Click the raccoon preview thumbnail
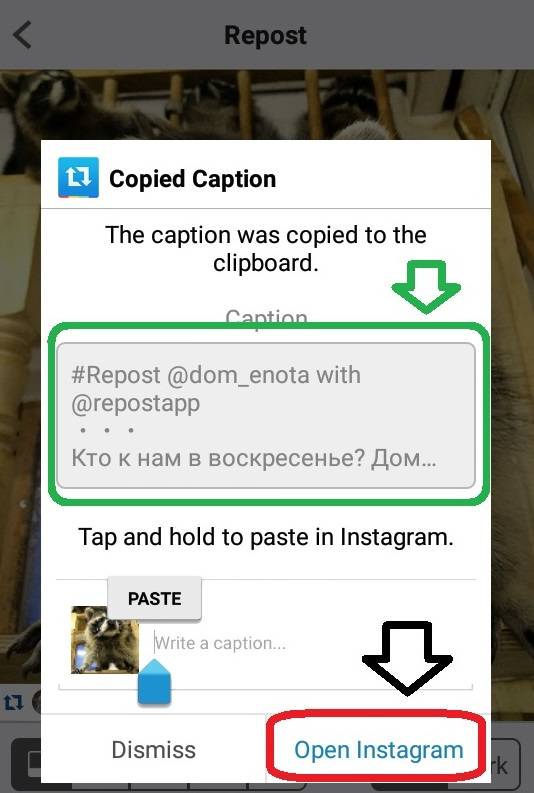The width and height of the screenshot is (534, 793). [105, 640]
